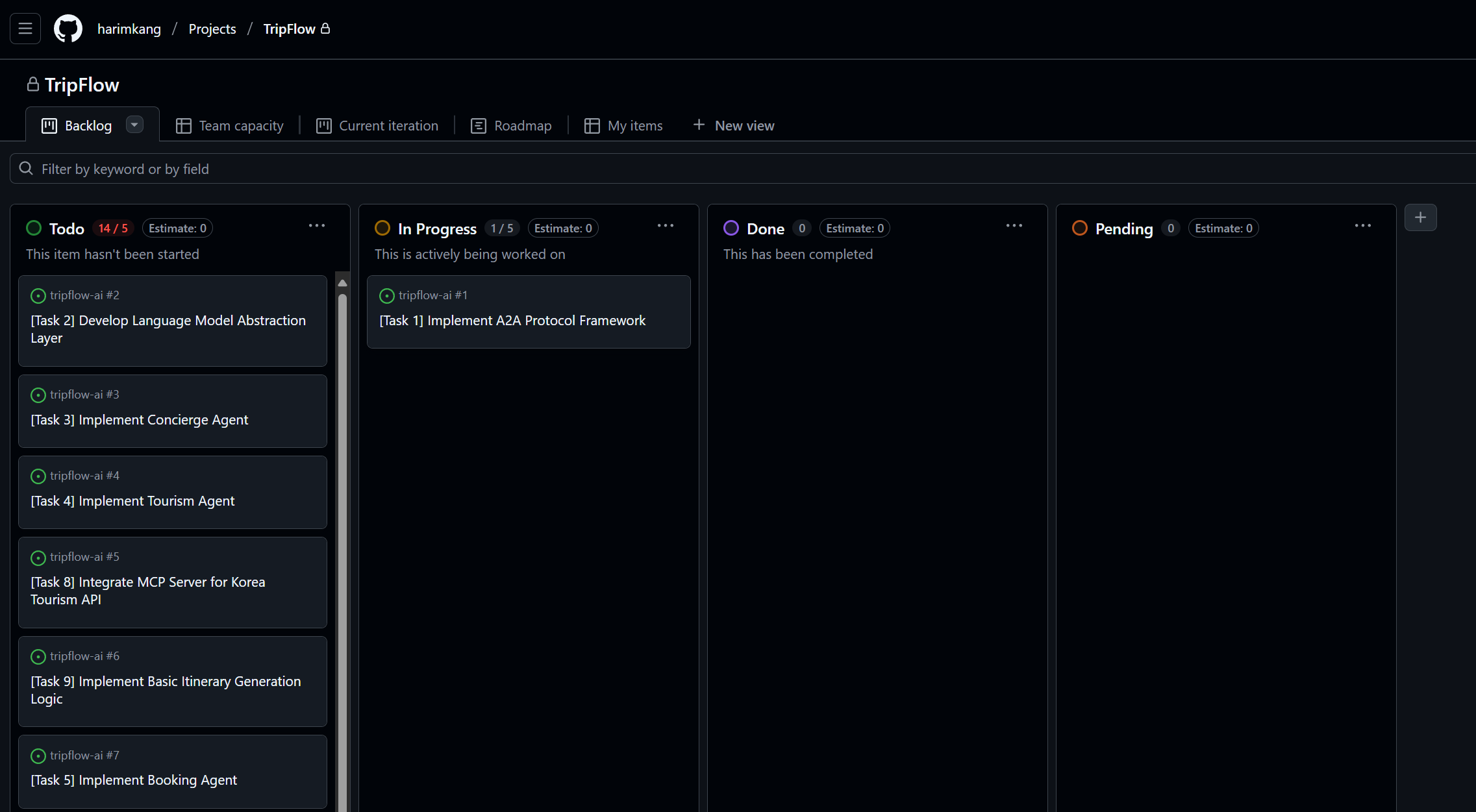Click the add new column plus icon
Viewport: 1476px width, 812px height.
pyautogui.click(x=1420, y=217)
